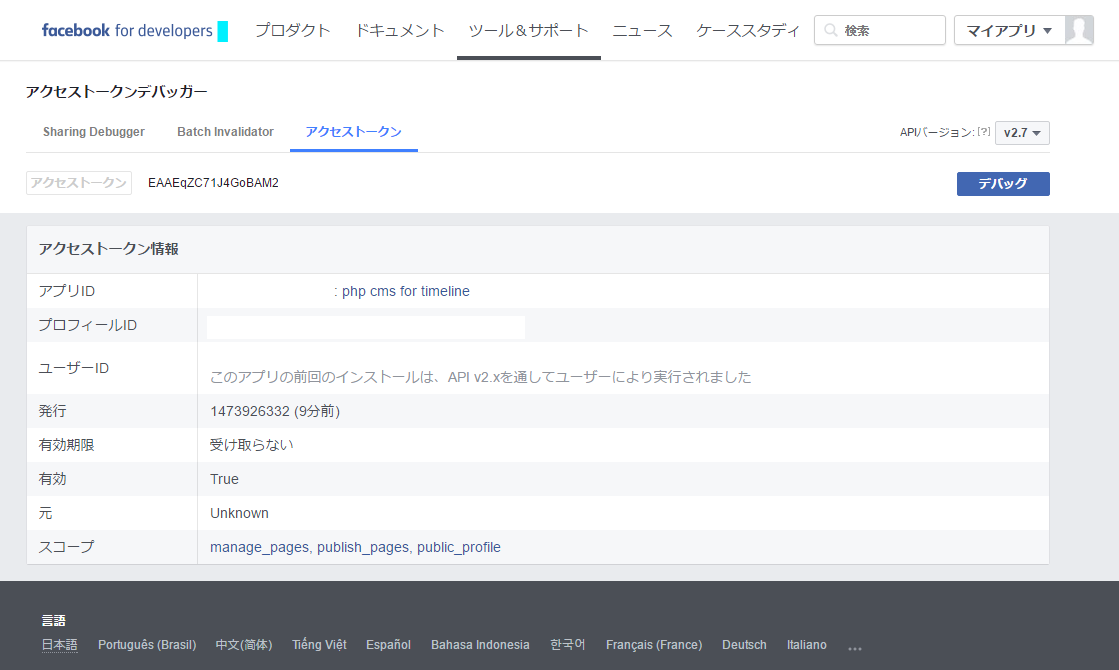Select 한국어 language
Viewport: 1119px width, 670px height.
(x=567, y=645)
